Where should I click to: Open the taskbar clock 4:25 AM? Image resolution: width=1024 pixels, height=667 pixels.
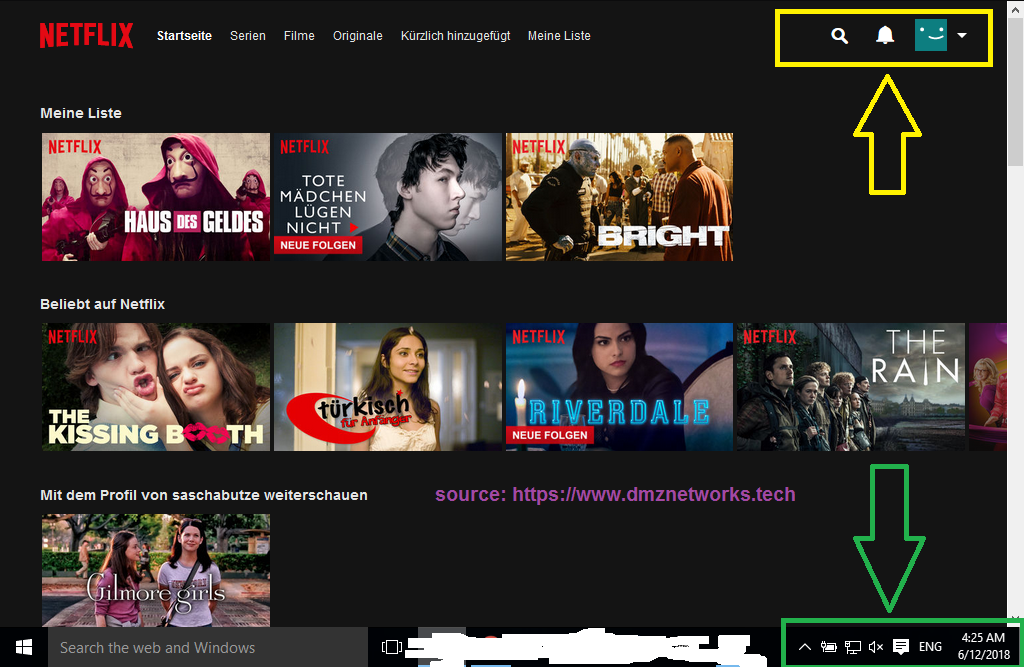983,646
